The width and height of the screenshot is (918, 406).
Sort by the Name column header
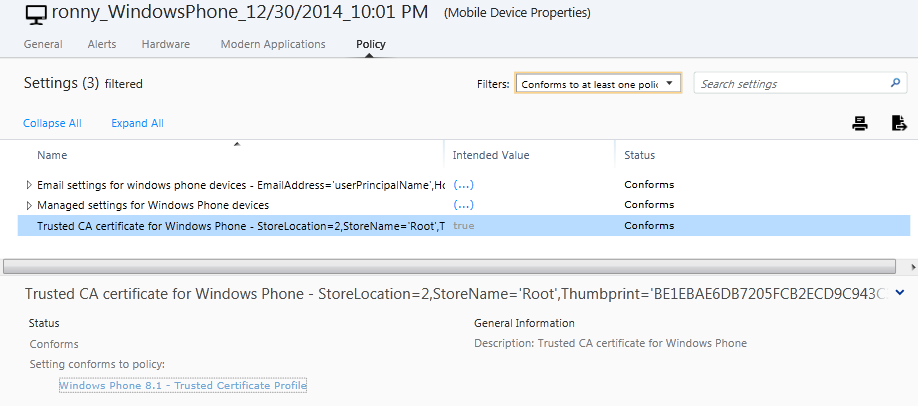pyautogui.click(x=52, y=155)
